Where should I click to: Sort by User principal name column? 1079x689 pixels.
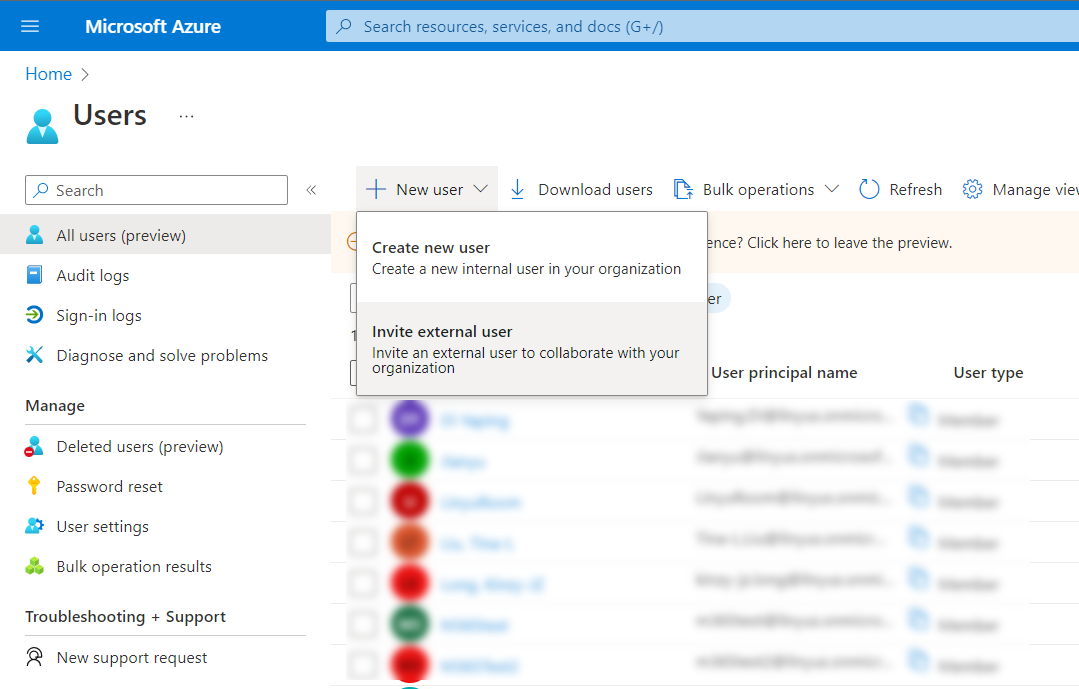click(x=784, y=372)
